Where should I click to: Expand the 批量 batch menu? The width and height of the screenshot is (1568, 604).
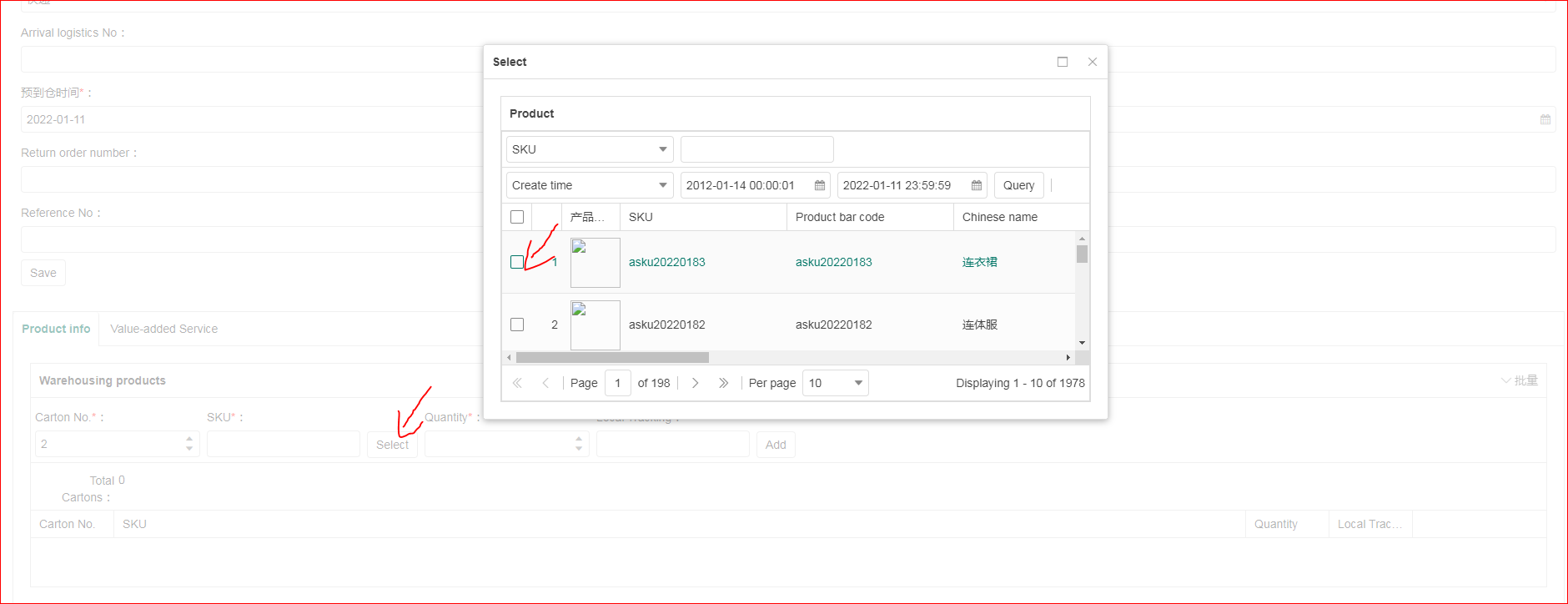pyautogui.click(x=1520, y=380)
